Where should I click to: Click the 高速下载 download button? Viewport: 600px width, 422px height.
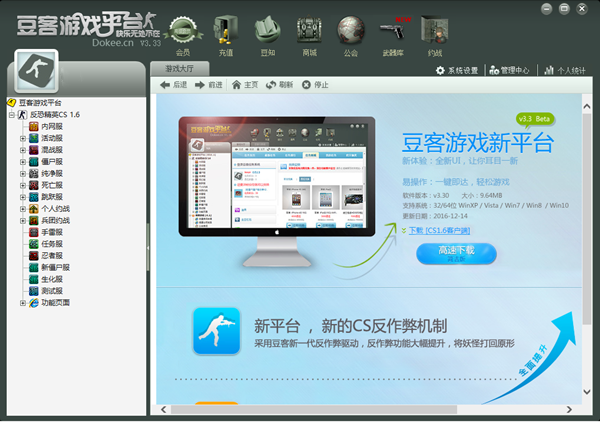point(457,253)
